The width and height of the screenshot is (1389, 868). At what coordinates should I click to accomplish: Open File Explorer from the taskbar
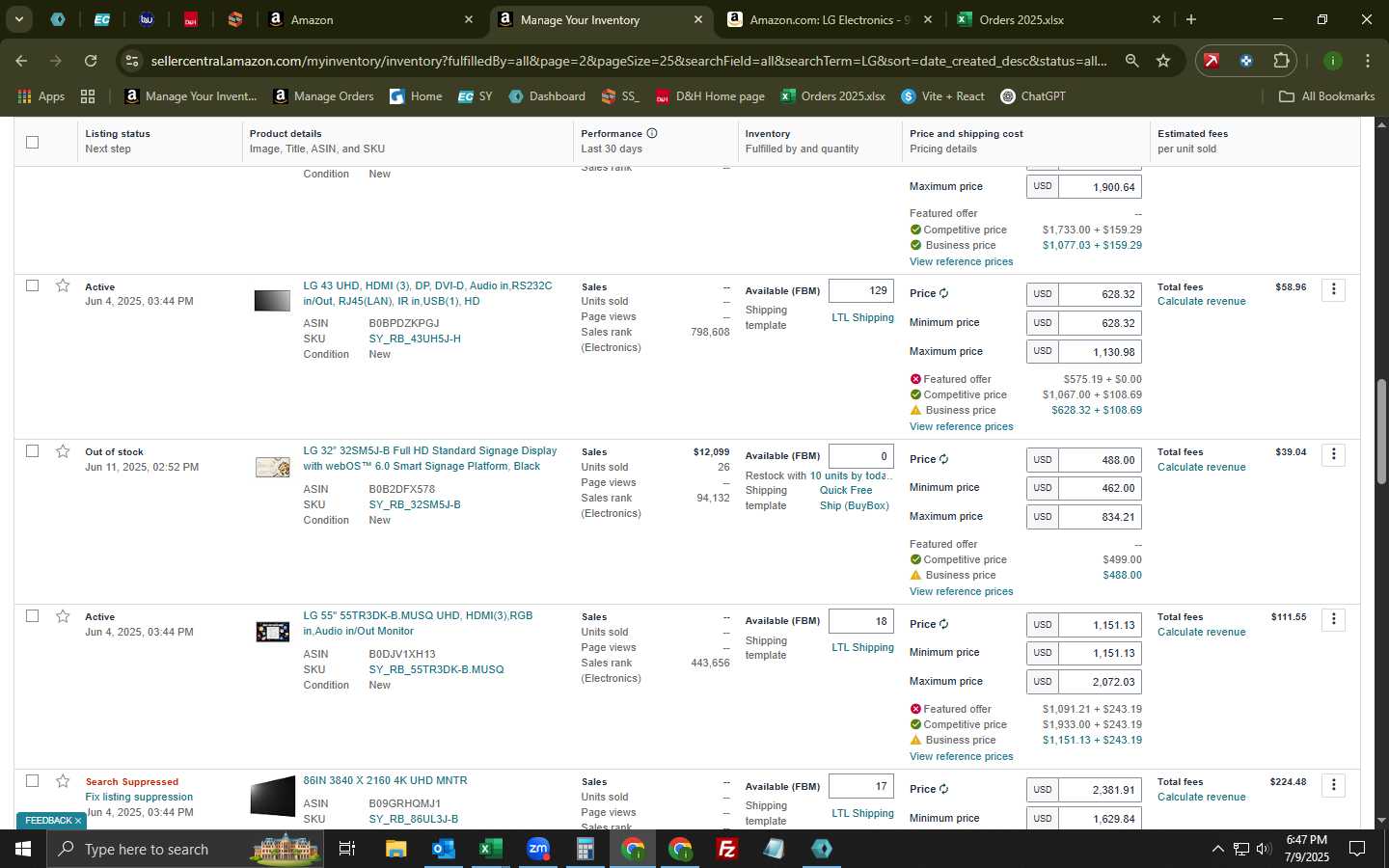(x=396, y=849)
